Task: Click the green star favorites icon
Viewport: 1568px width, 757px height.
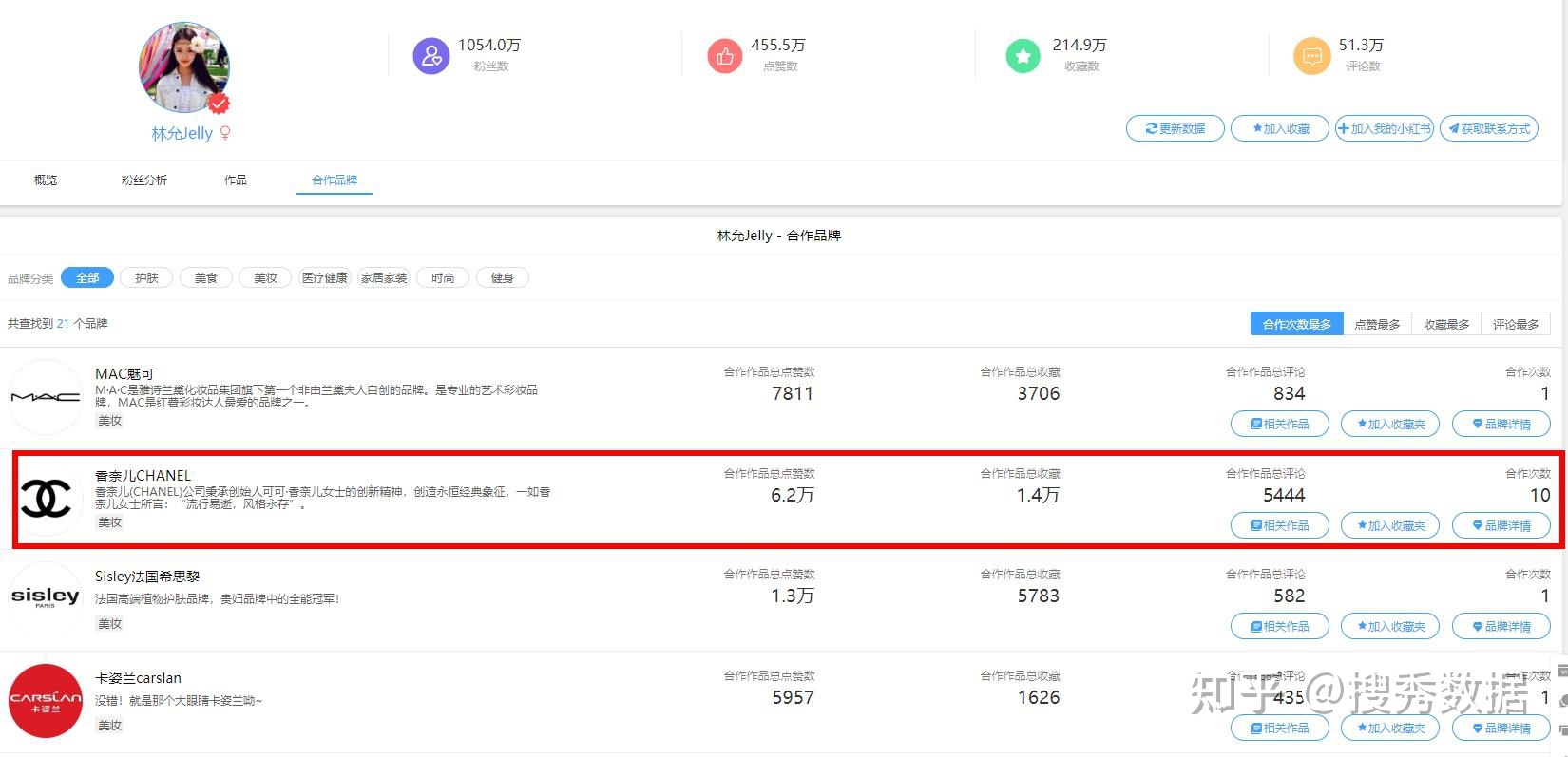Action: pos(1023,56)
